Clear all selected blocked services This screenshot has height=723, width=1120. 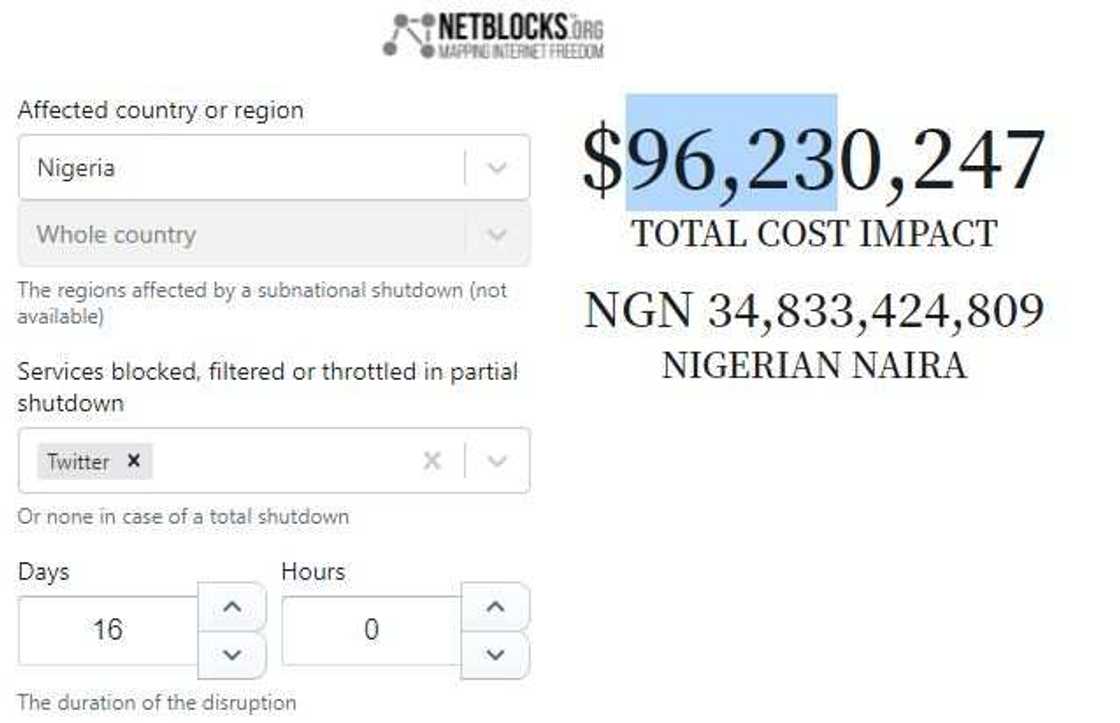[x=432, y=461]
